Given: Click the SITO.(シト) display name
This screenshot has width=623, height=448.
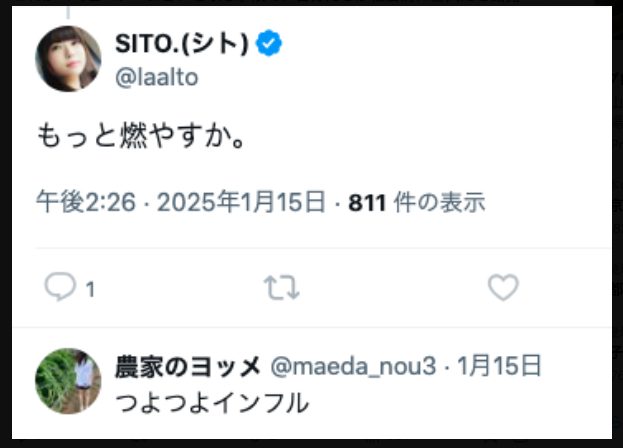Looking at the screenshot, I should coord(182,43).
